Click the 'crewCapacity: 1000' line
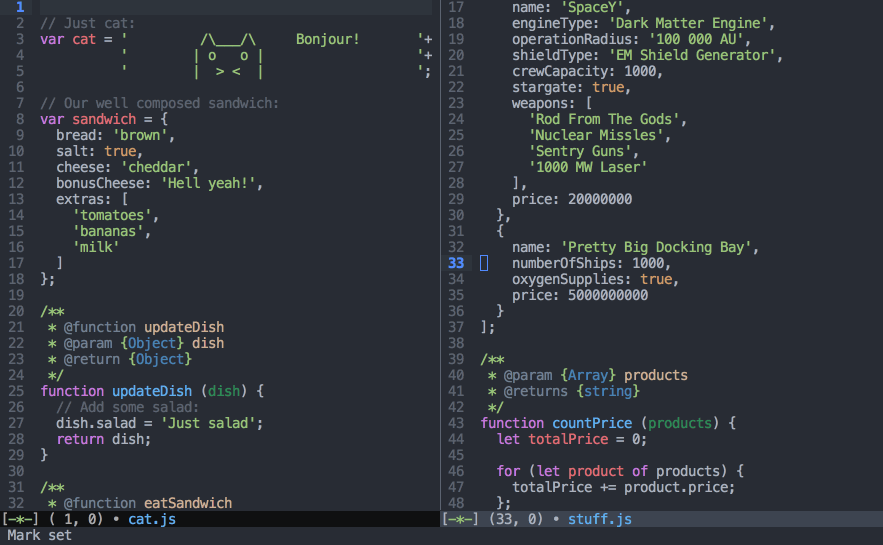The width and height of the screenshot is (883, 545). 587,72
